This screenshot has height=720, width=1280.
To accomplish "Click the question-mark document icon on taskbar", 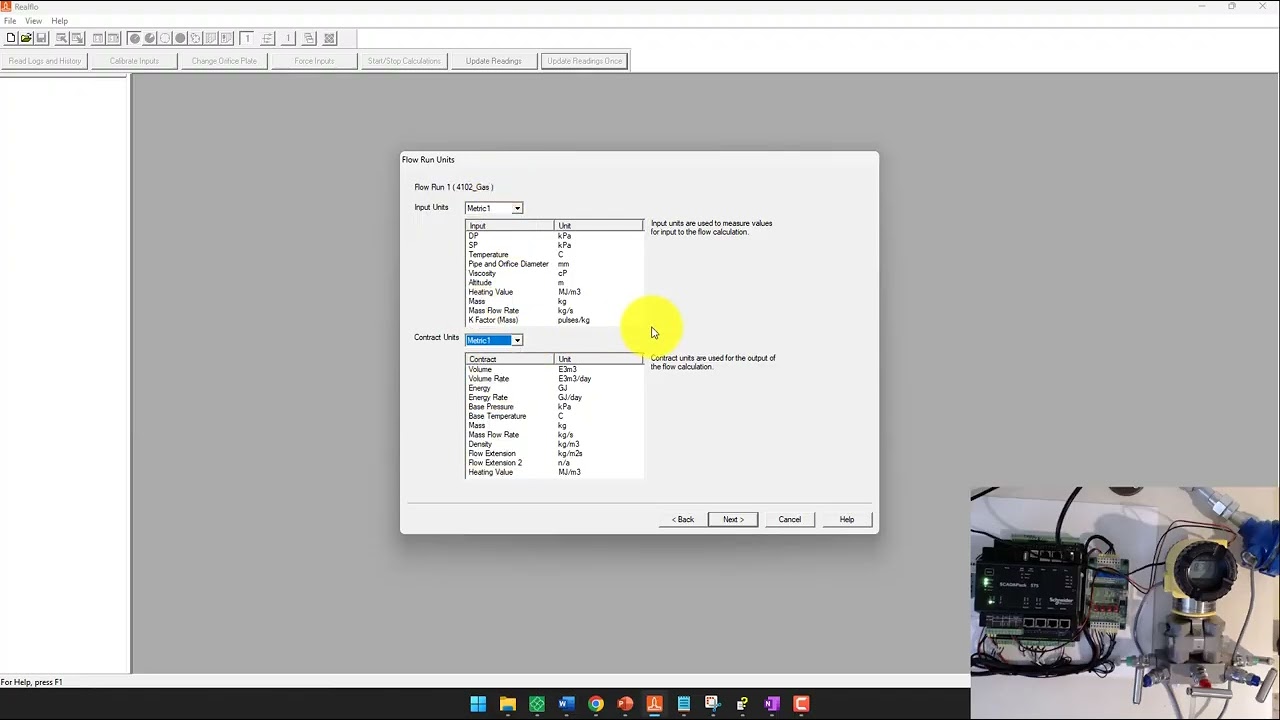I will [742, 704].
